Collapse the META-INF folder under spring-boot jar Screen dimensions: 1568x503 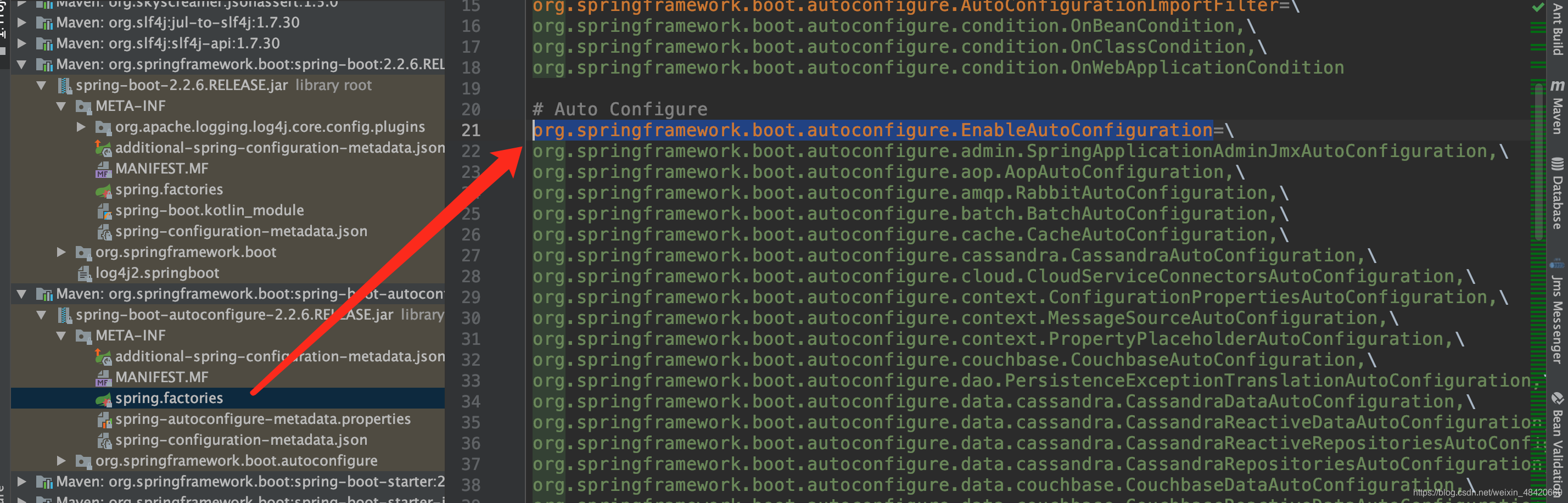pyautogui.click(x=61, y=106)
